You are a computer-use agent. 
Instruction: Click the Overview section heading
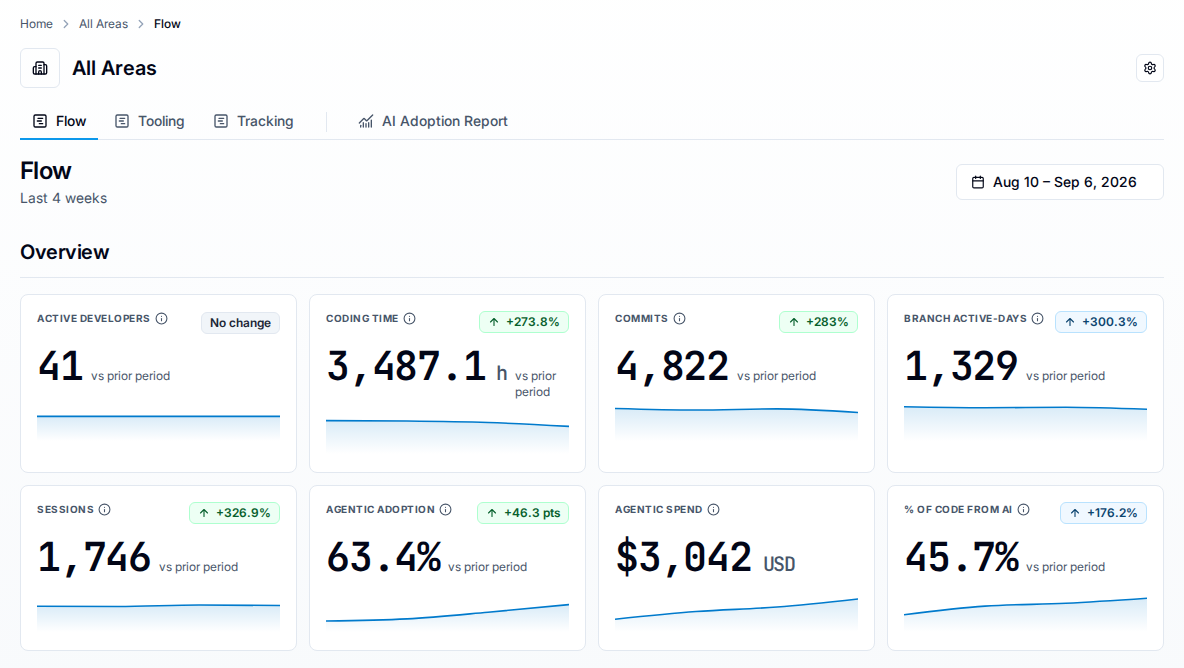(65, 252)
